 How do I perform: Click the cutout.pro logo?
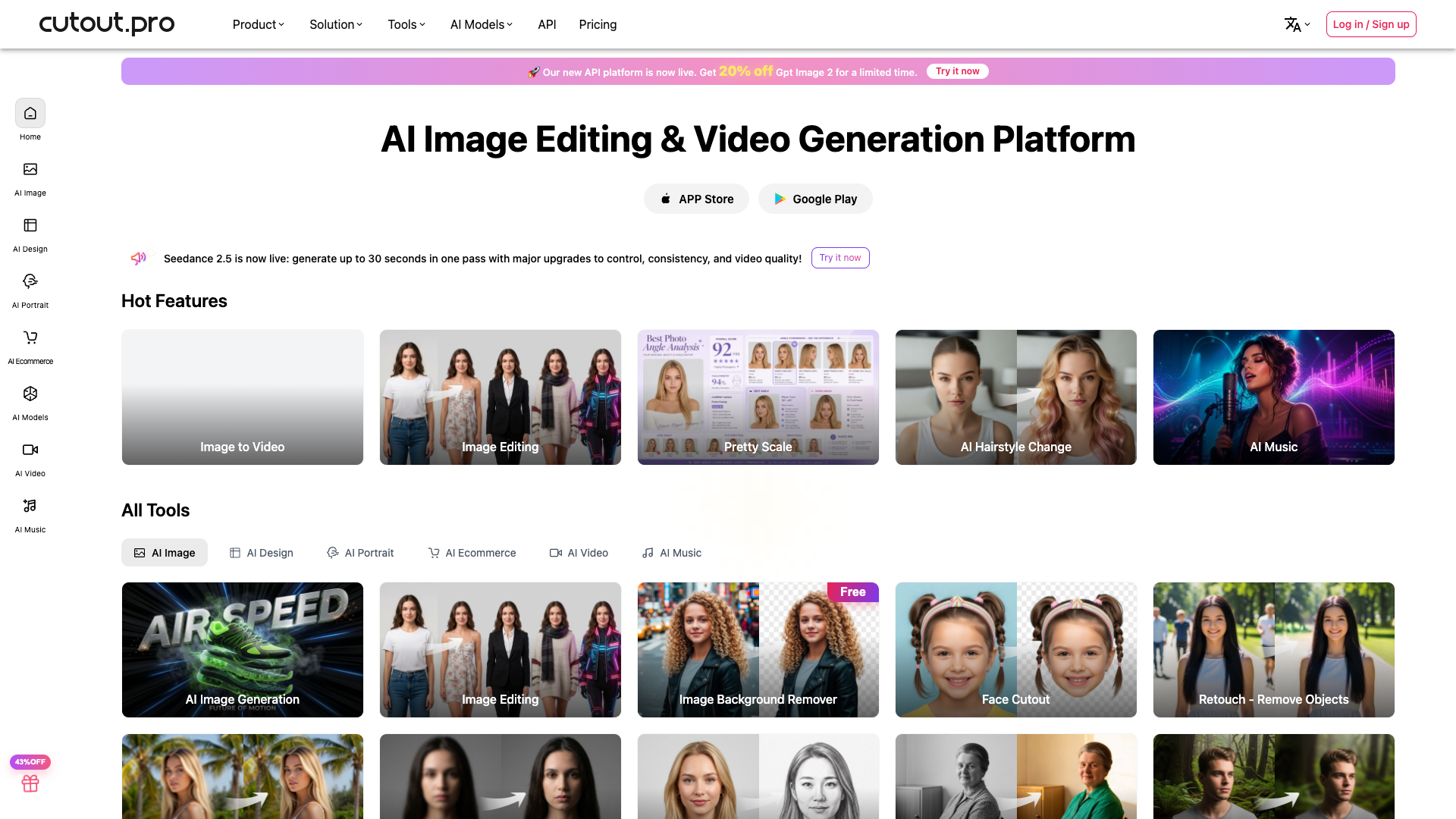click(107, 24)
